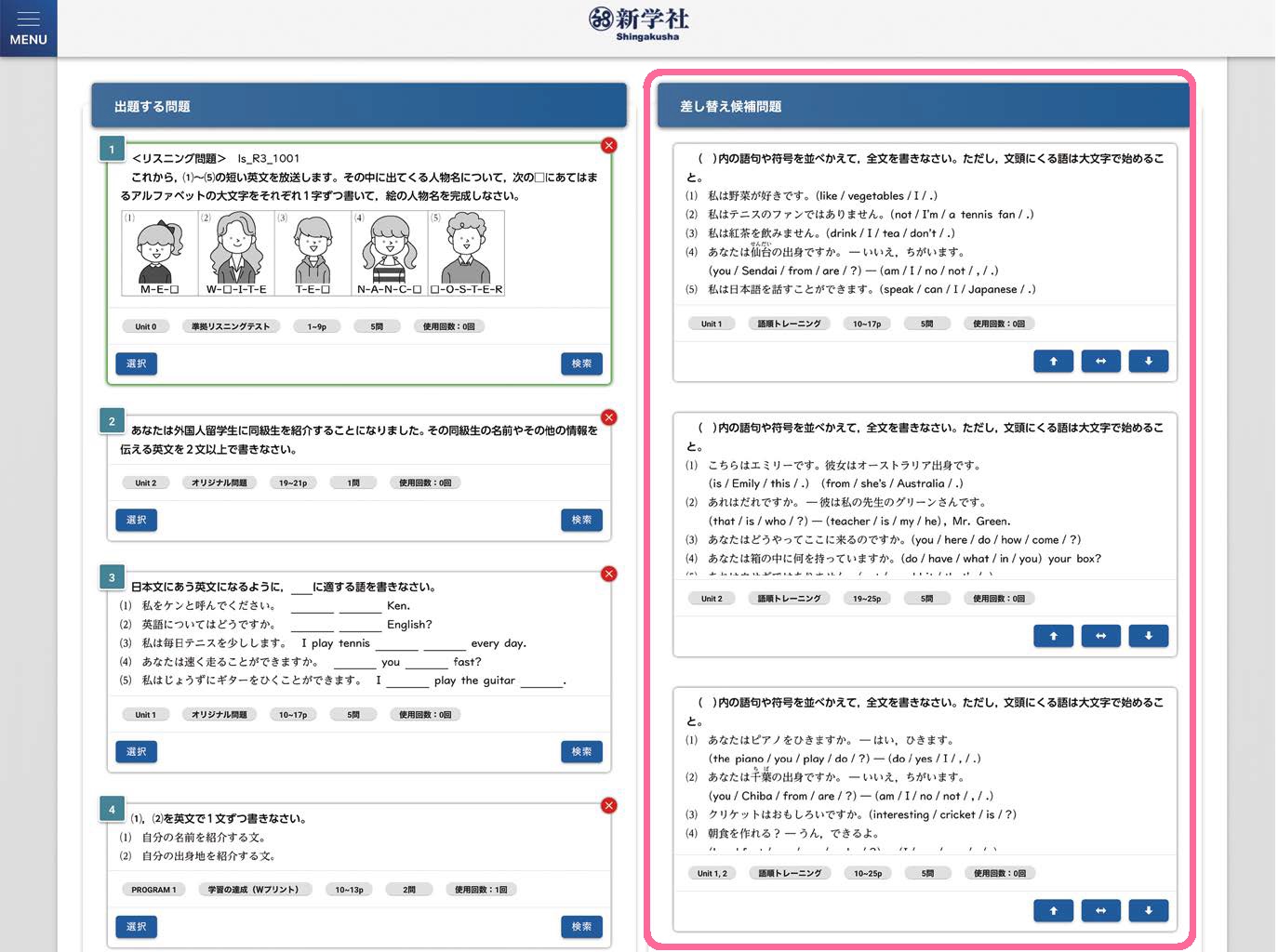
Task: Click swap arrows on Unit 2 candidate
Action: tap(1101, 636)
